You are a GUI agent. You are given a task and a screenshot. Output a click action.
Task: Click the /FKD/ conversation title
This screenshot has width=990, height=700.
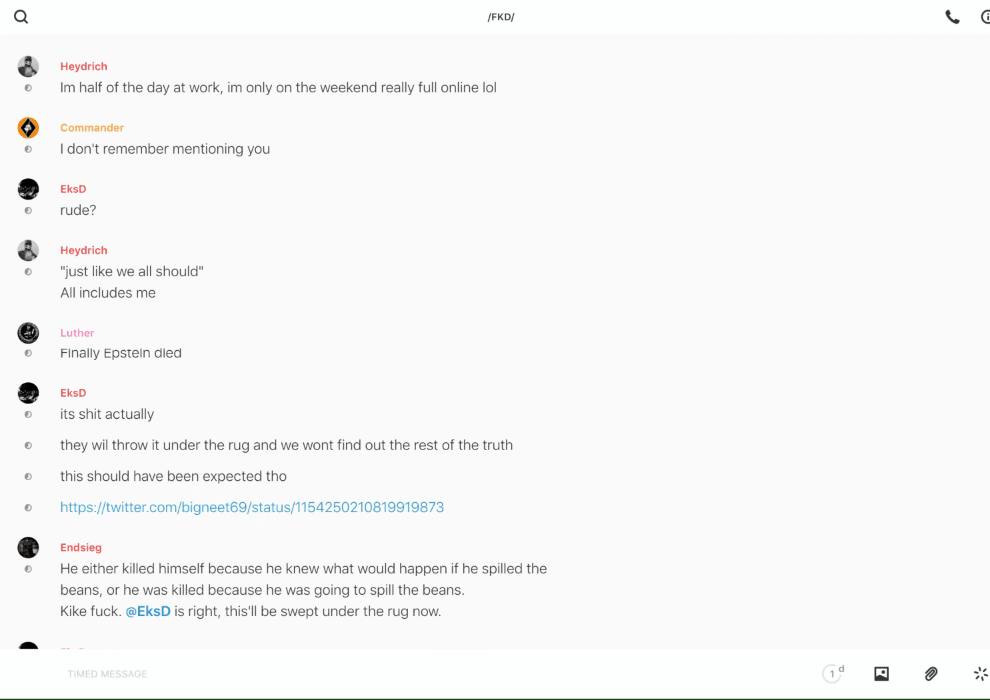click(x=501, y=17)
